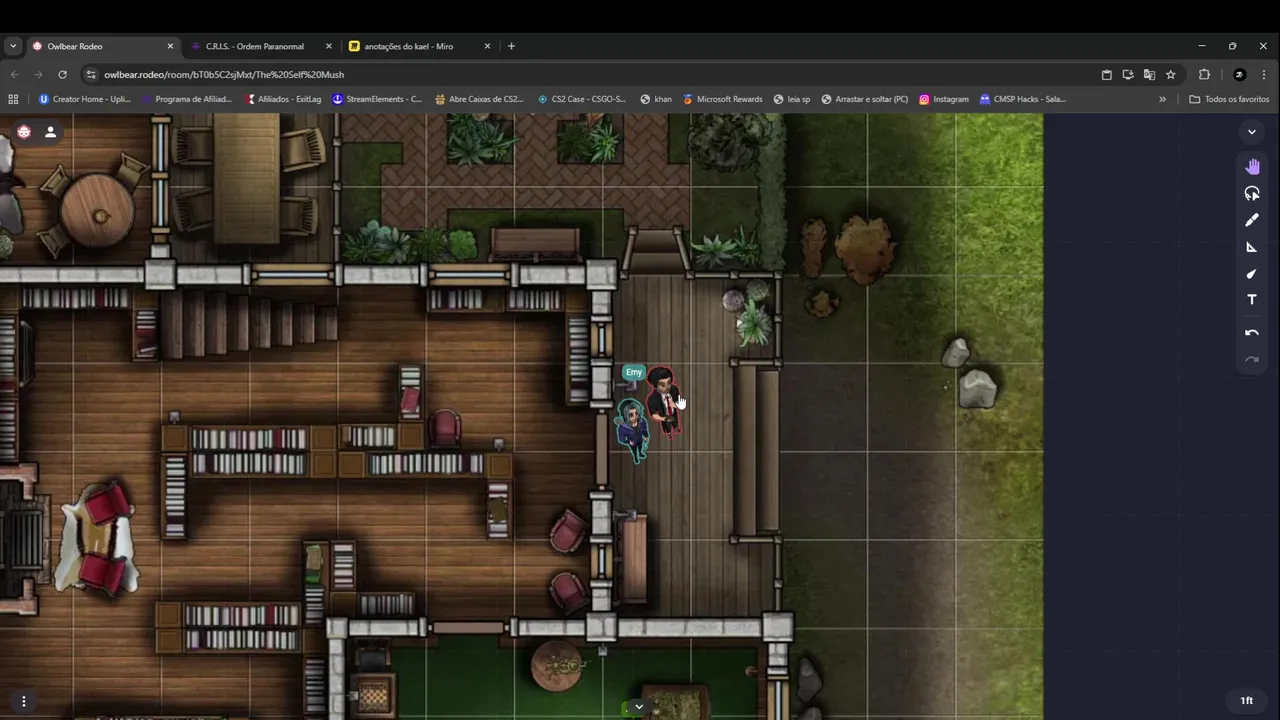Click the clipboard icon in address bar
Screen dimensions: 1280x720
(1107, 74)
